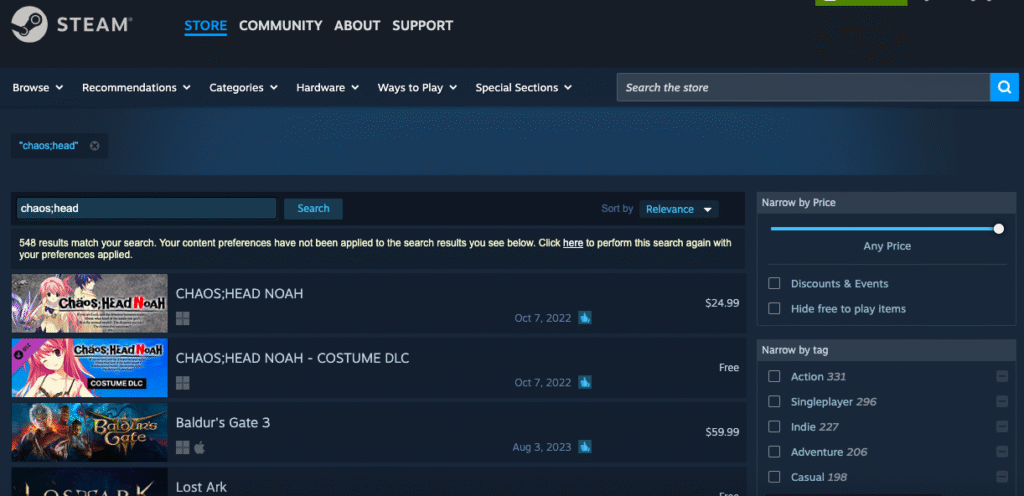
Task: Open Baldur's Gate 3 thumbnail image
Action: [x=89, y=432]
